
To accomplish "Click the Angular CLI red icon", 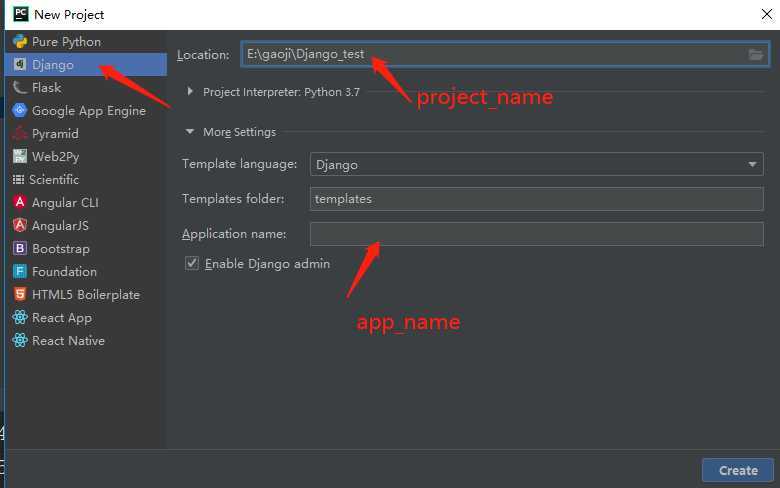I will [x=20, y=202].
